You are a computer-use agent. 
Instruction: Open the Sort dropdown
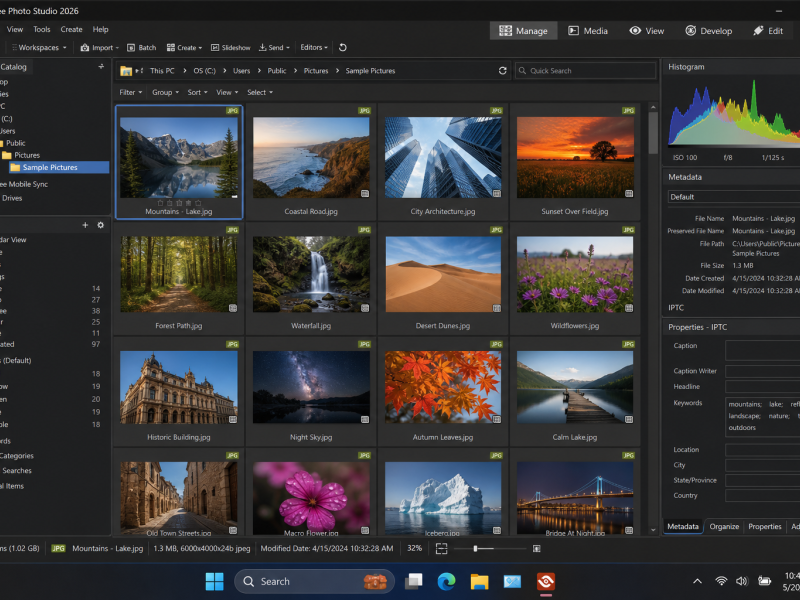pos(197,92)
